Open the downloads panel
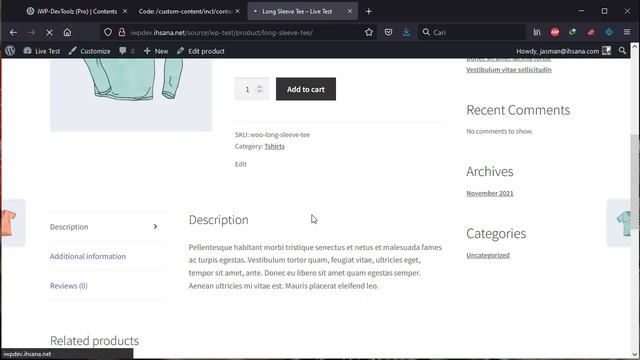 pos(406,32)
